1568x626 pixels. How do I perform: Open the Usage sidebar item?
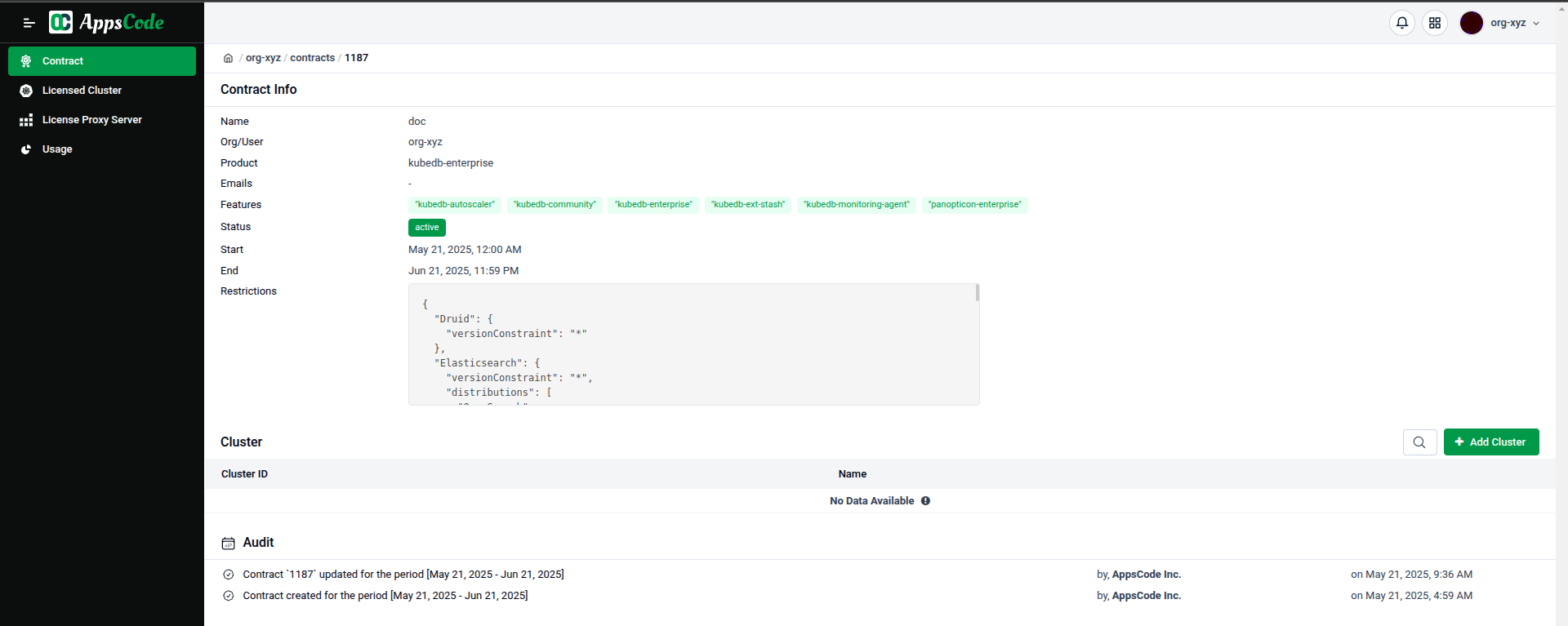point(57,149)
